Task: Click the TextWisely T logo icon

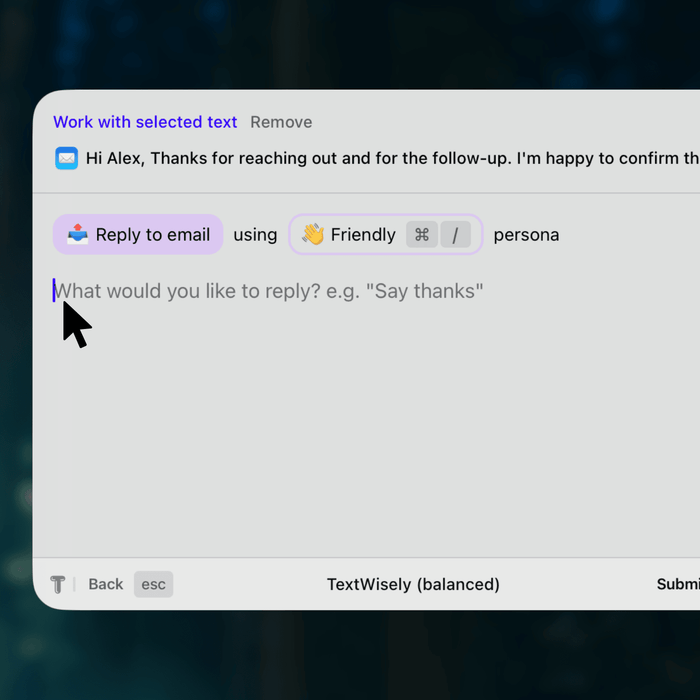Action: coord(58,584)
